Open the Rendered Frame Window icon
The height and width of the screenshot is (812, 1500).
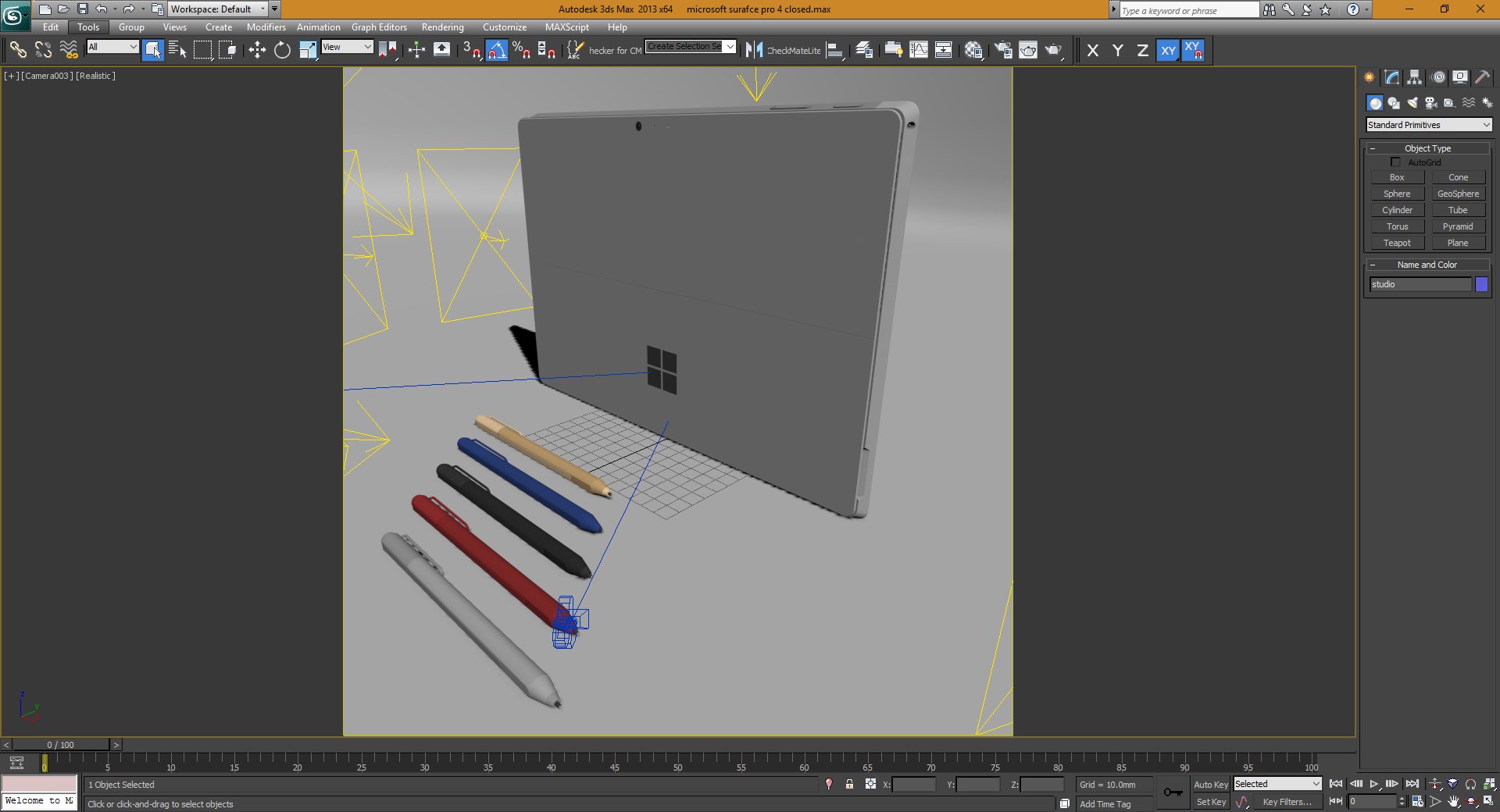click(1028, 50)
